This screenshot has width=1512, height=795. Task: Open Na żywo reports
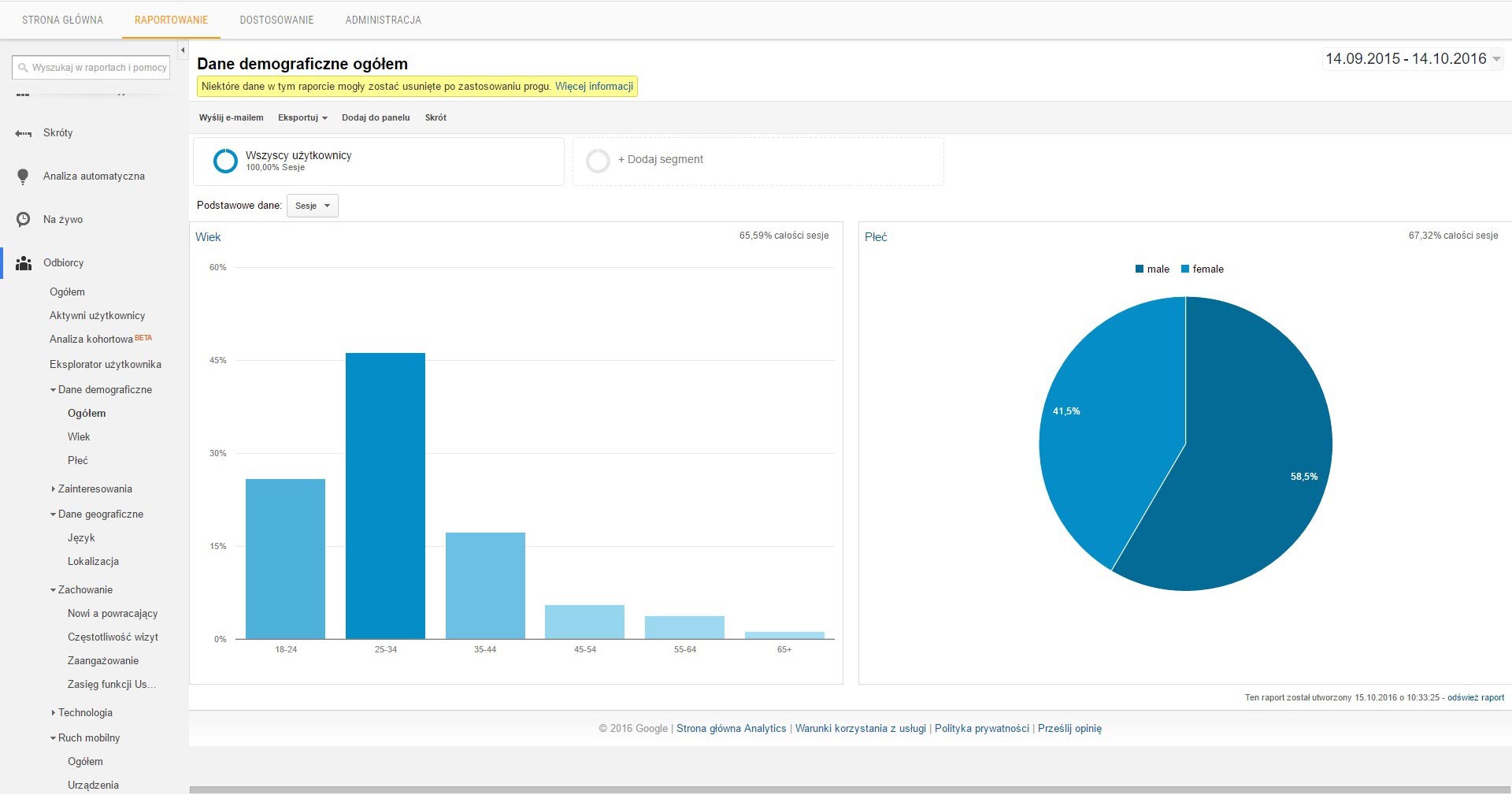[63, 220]
